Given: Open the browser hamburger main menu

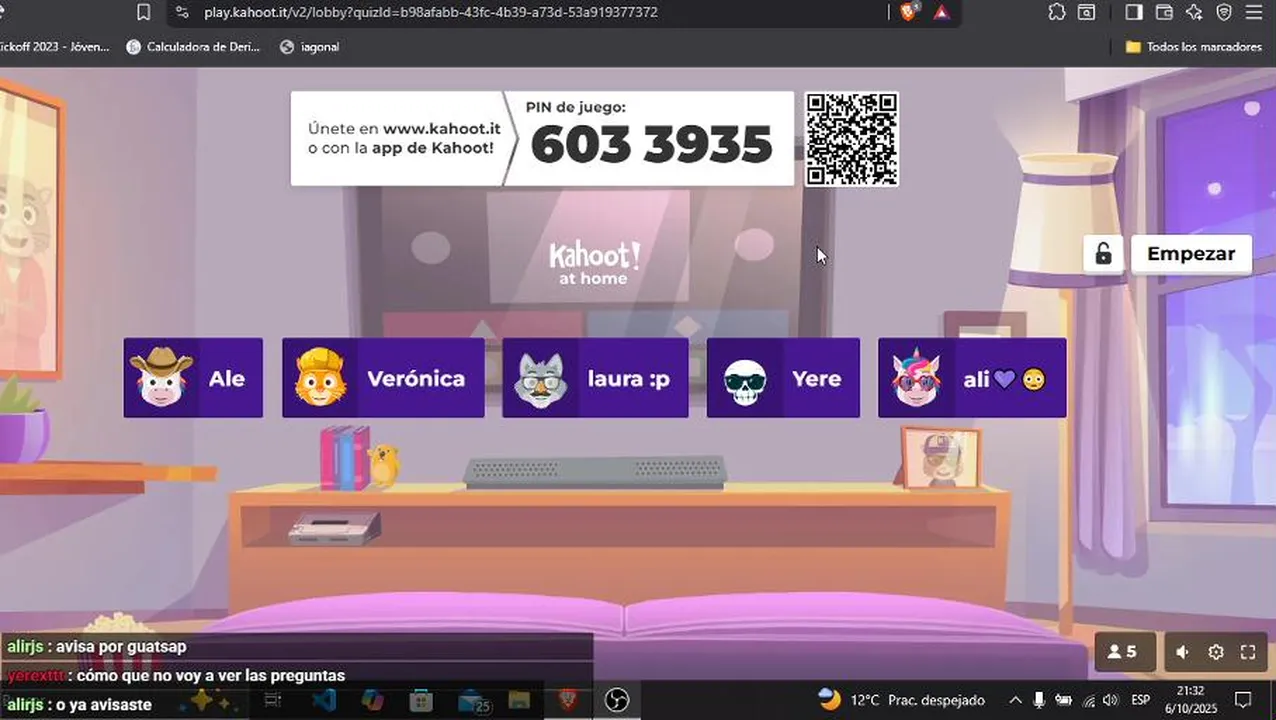Looking at the screenshot, I should [x=1253, y=12].
